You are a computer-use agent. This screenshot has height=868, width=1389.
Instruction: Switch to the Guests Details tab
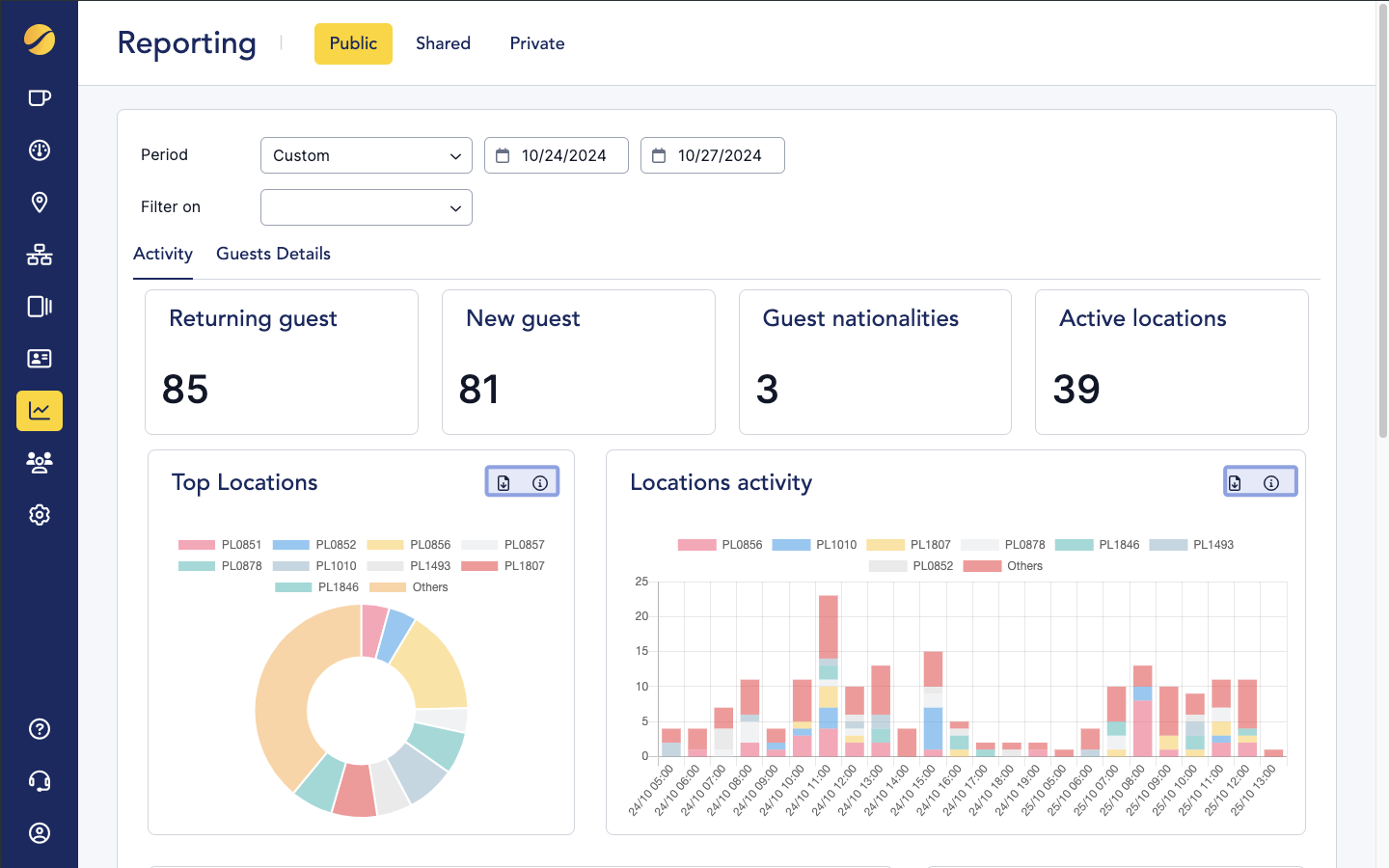pyautogui.click(x=273, y=254)
